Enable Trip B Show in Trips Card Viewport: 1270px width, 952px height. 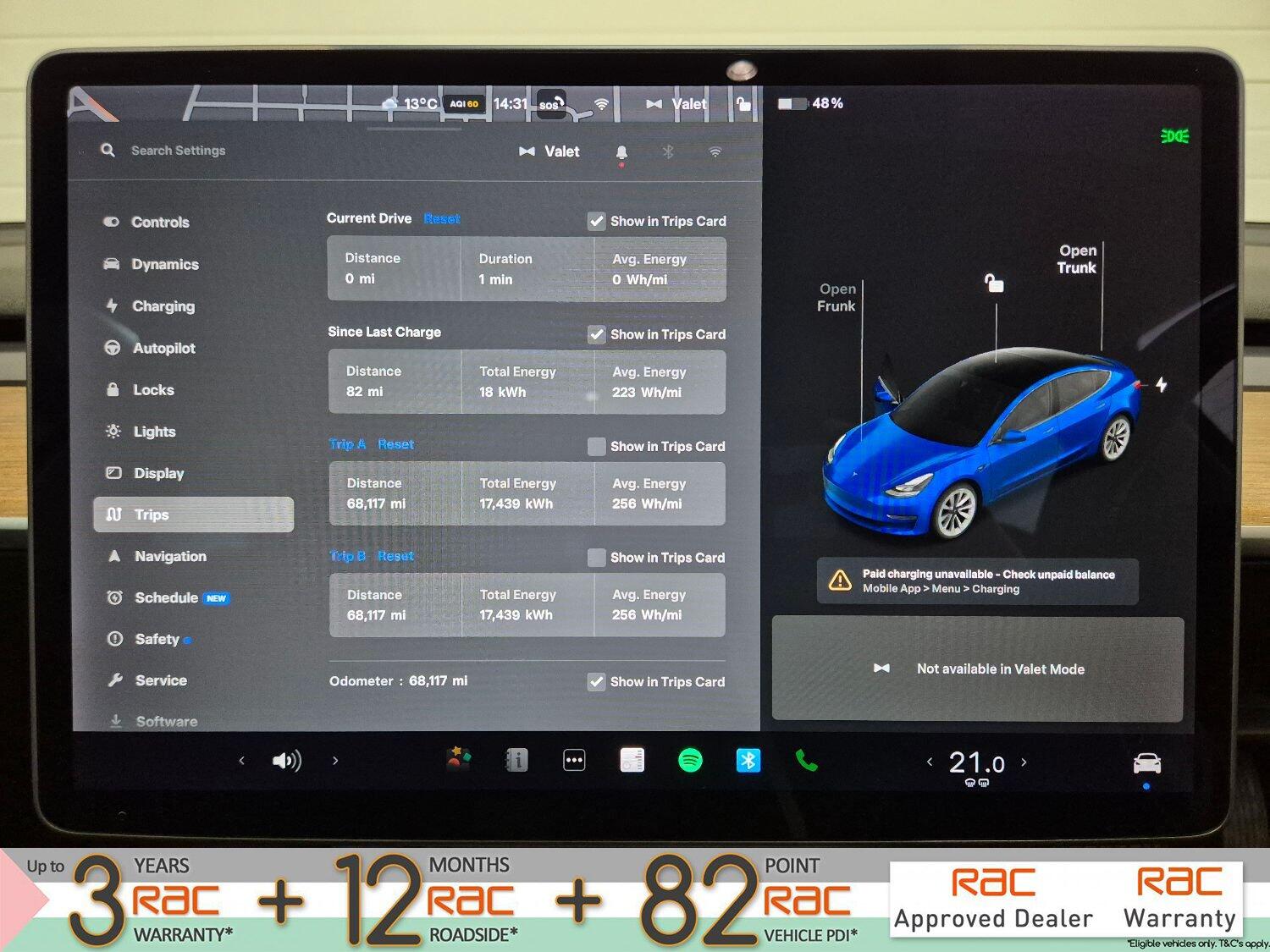[597, 558]
